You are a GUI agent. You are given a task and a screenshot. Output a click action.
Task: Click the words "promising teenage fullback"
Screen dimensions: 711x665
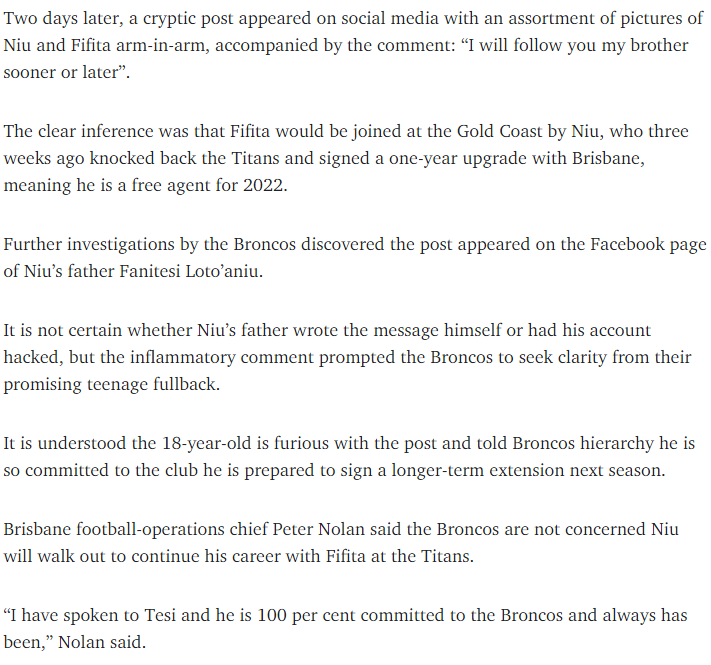[110, 384]
